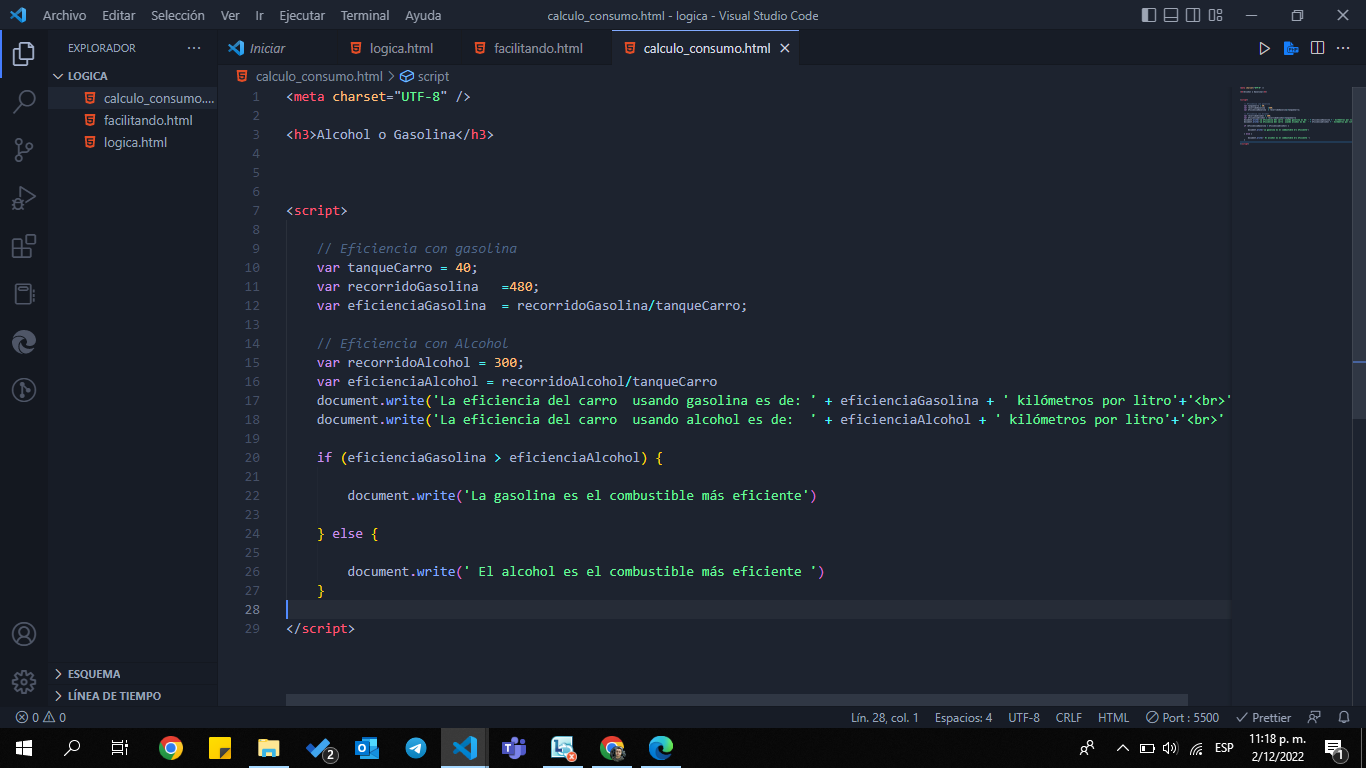The width and height of the screenshot is (1366, 768).
Task: Open Google Chrome from taskbar
Action: (x=171, y=748)
